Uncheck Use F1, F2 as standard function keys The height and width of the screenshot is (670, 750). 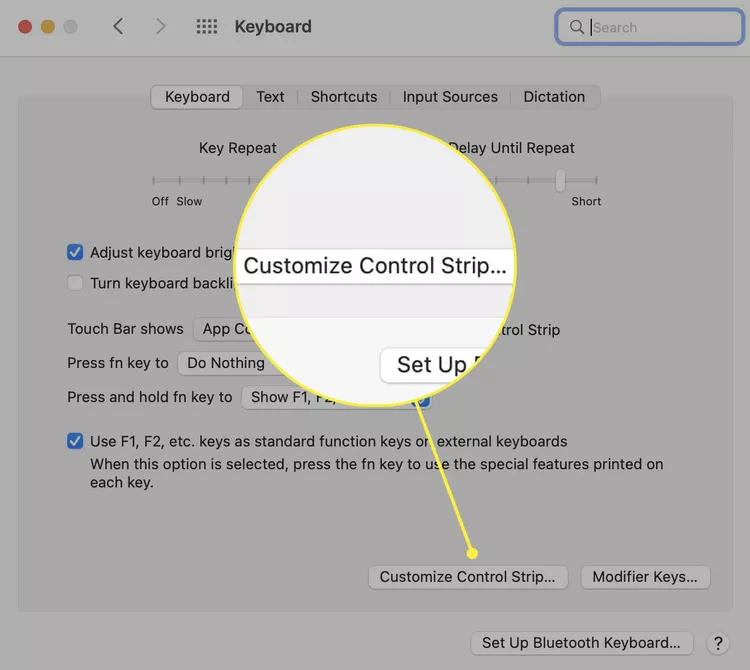tap(75, 441)
